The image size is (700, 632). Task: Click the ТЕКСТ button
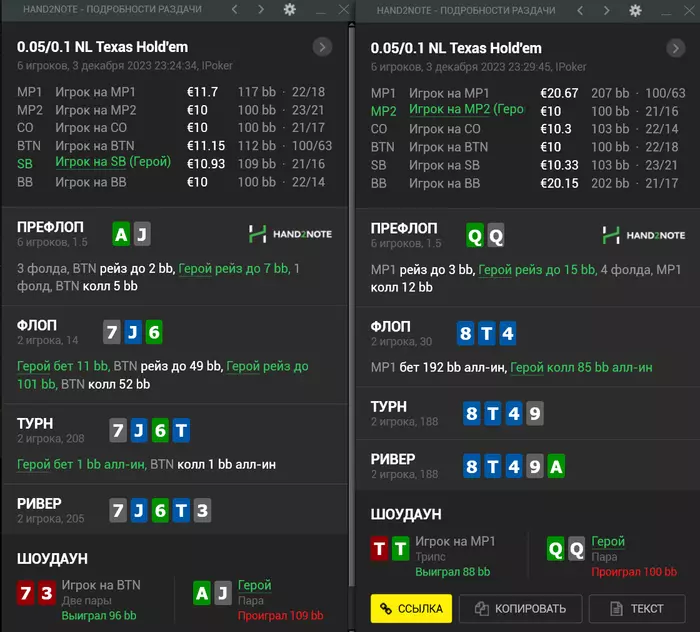coord(637,608)
